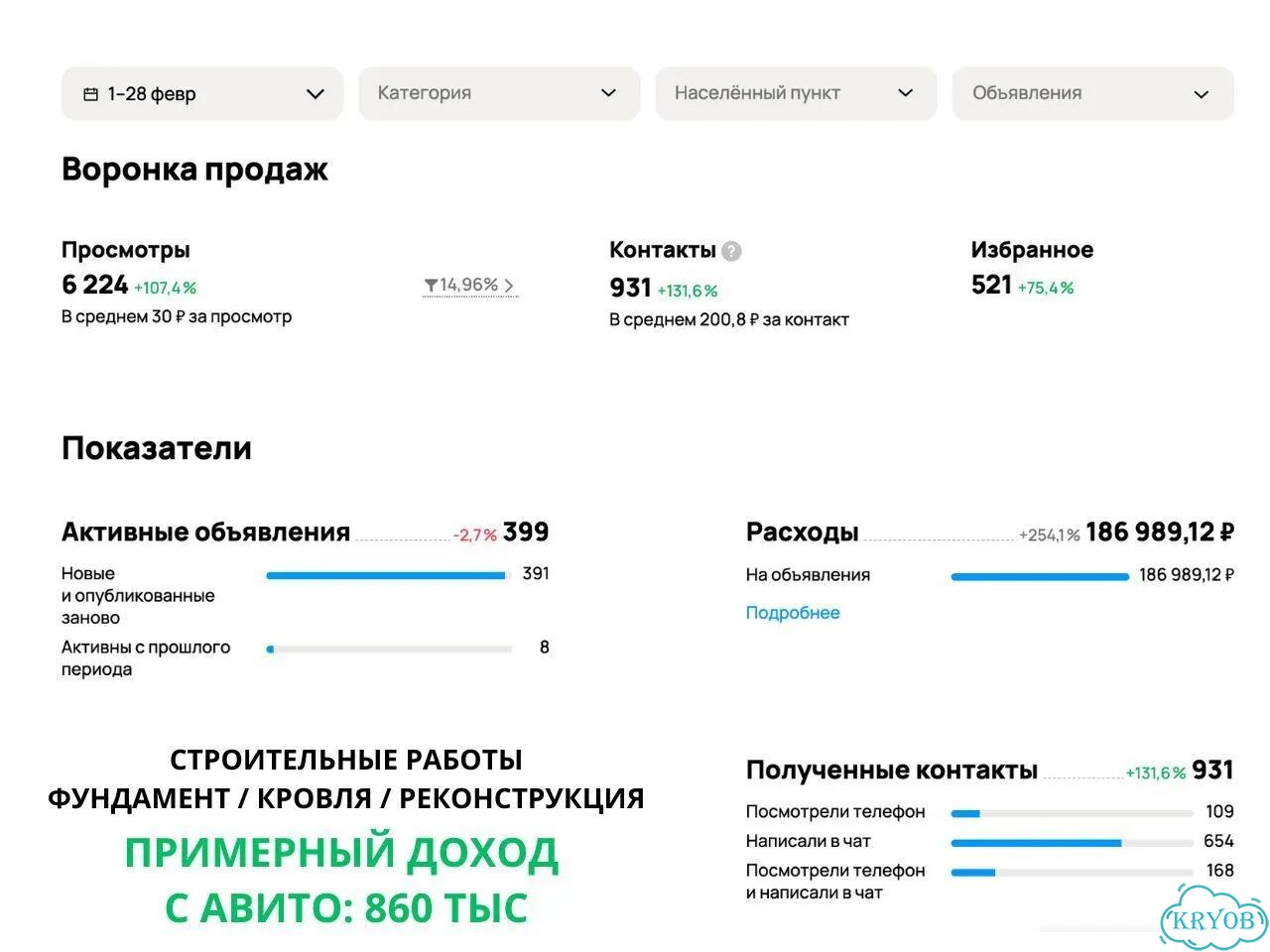
Task: Click the Контакты value 931 in funnel
Action: click(x=630, y=288)
